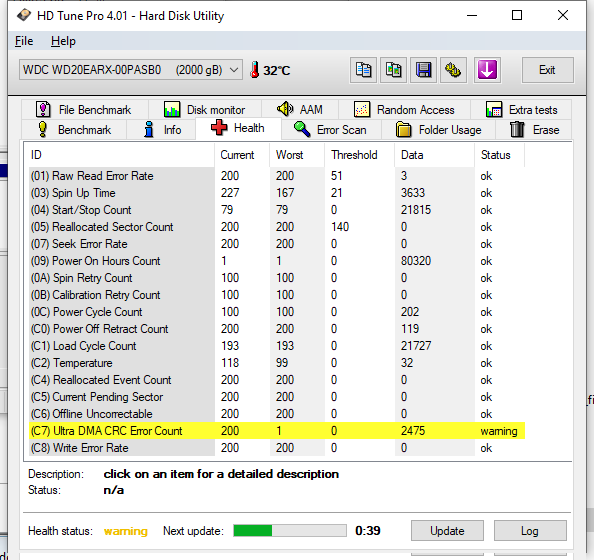Click the Log button

530,531
